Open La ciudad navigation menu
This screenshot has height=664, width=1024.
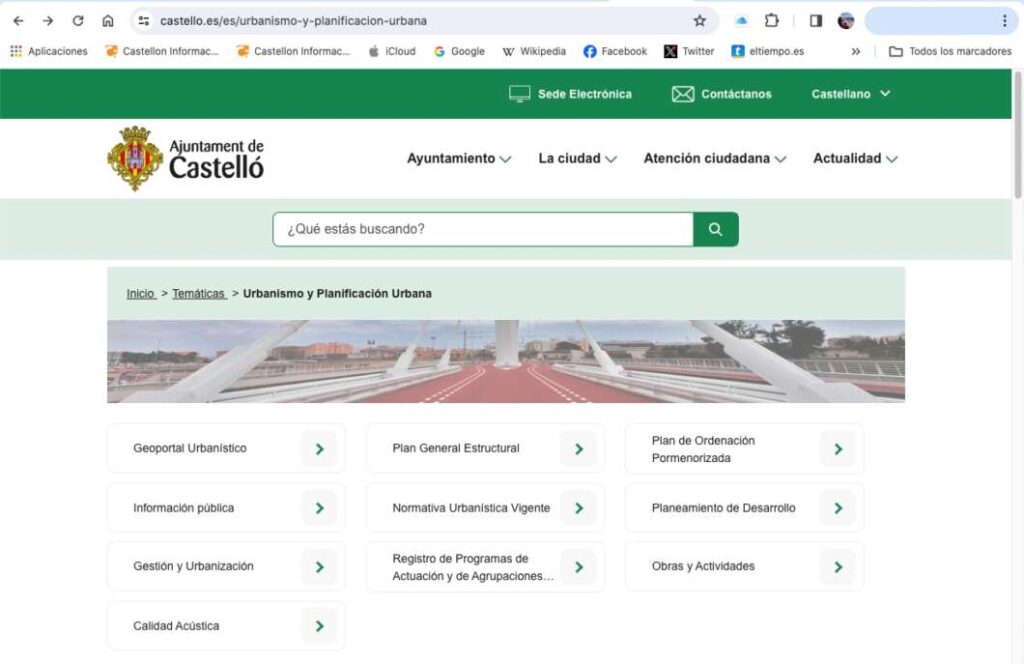[577, 158]
